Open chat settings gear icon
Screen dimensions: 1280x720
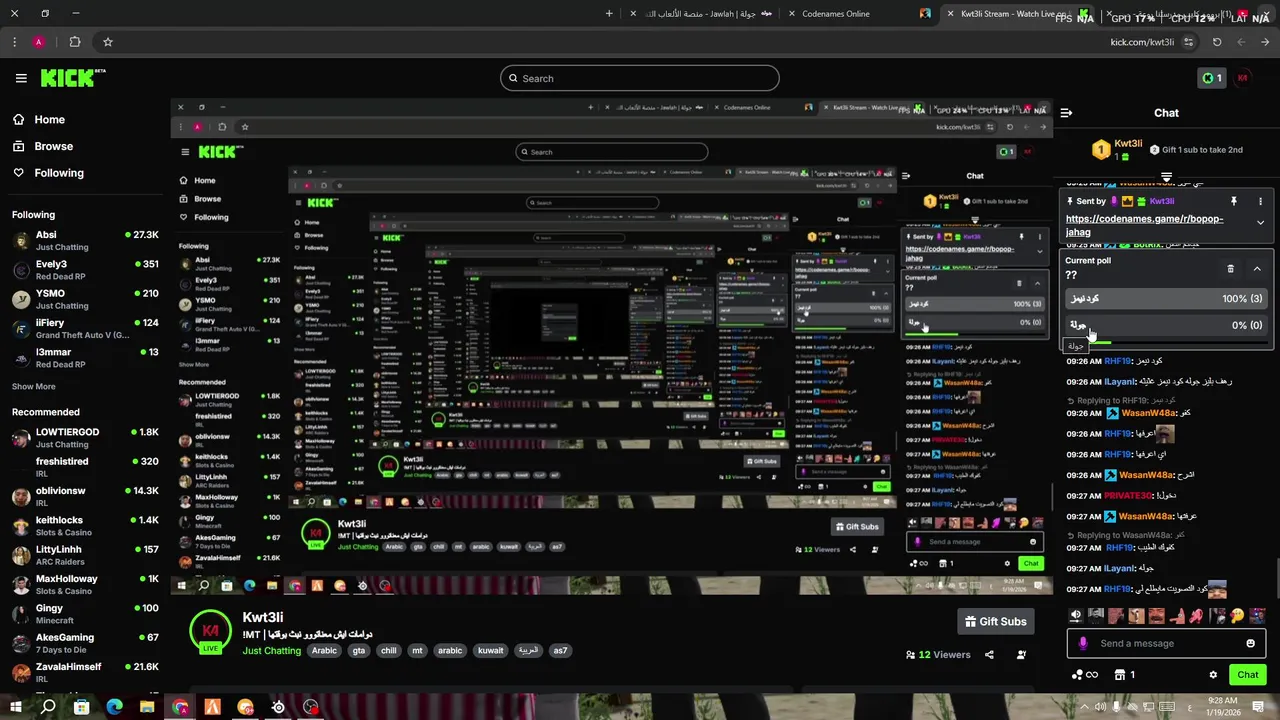(1213, 675)
